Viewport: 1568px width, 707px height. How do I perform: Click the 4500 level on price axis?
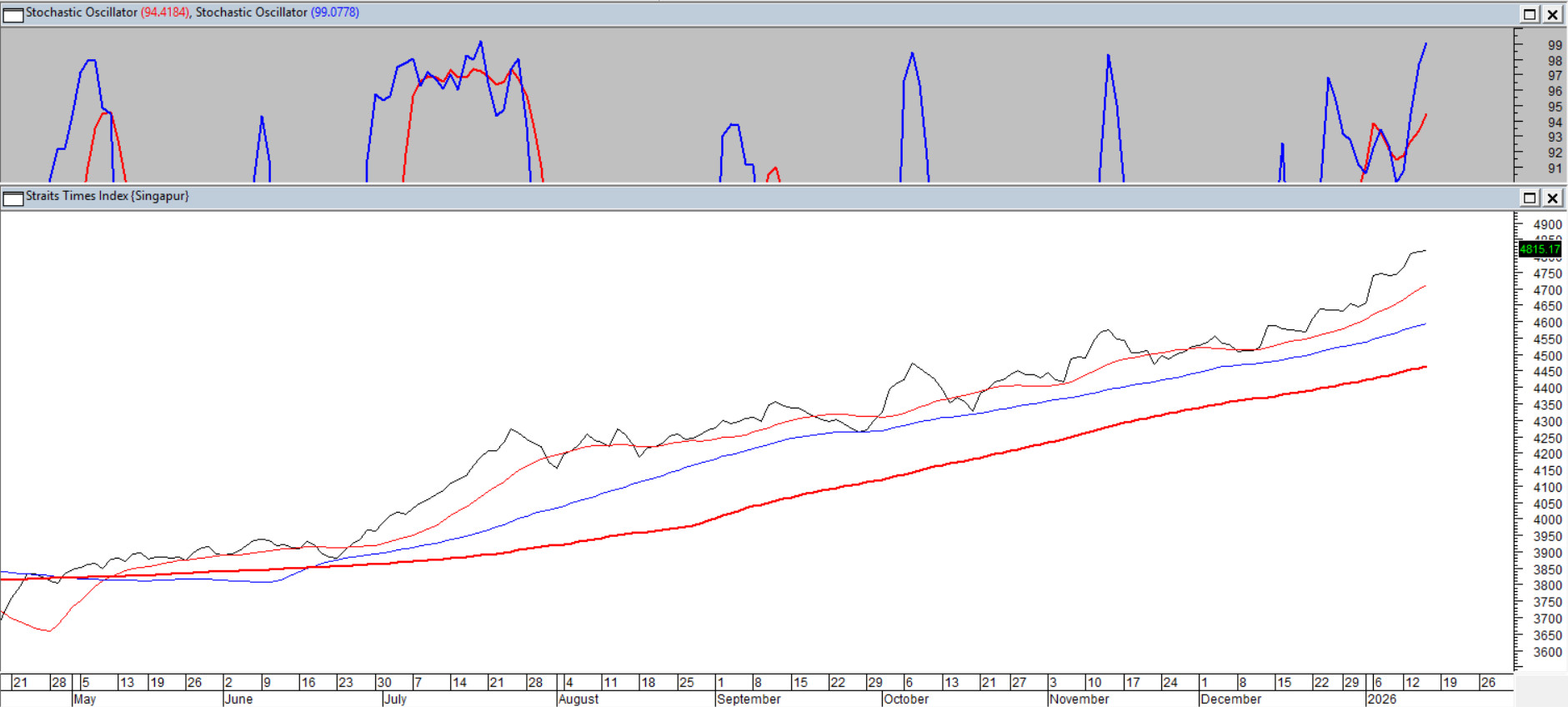pyautogui.click(x=1547, y=356)
